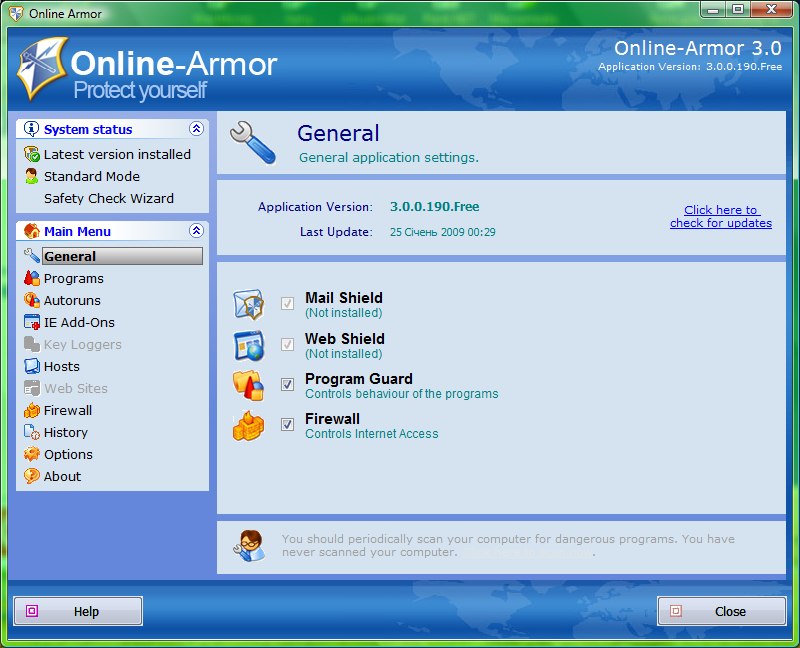Image resolution: width=800 pixels, height=648 pixels.
Task: Open the IE Add-Ons menu item
Action: coord(79,322)
